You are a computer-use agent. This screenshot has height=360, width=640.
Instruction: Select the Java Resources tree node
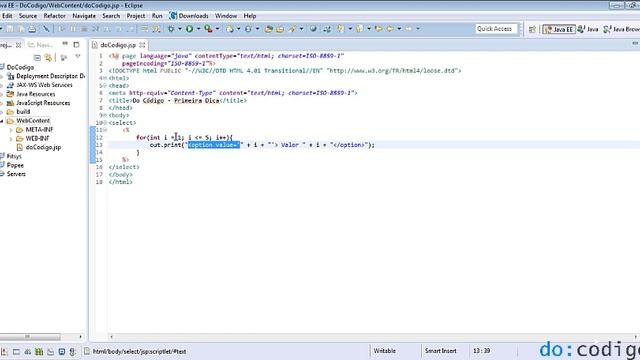[36, 94]
